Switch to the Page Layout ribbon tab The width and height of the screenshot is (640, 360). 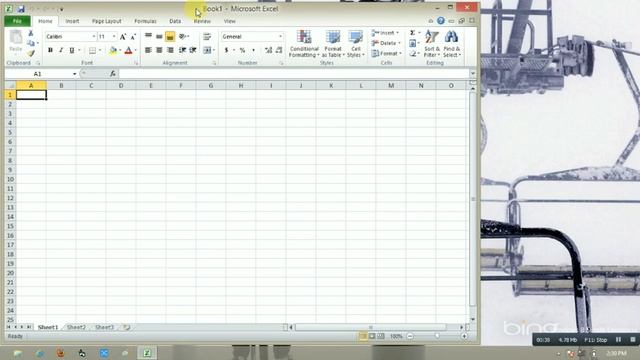click(107, 21)
